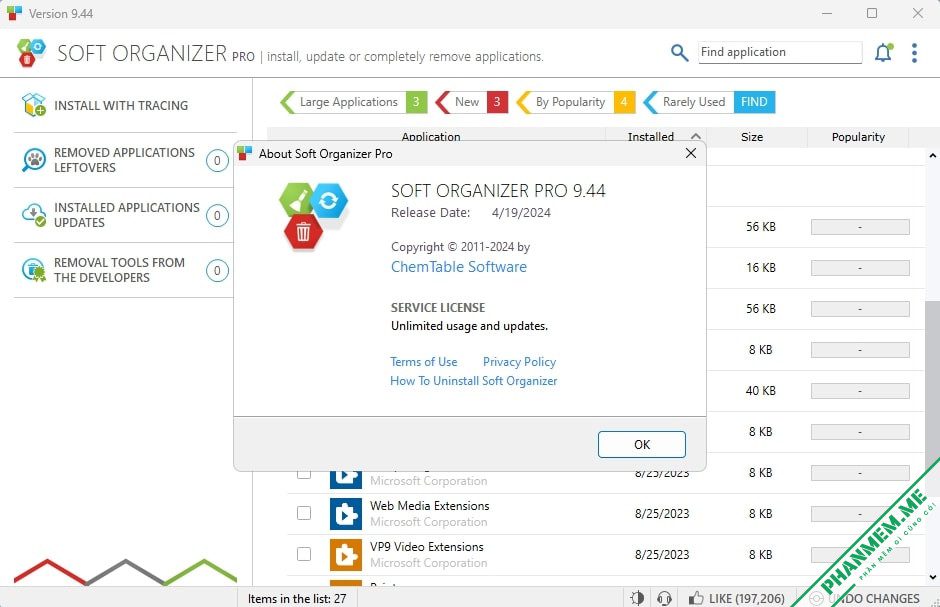This screenshot has width=940, height=607.
Task: Click the headset support icon in status bar
Action: pyautogui.click(x=664, y=598)
